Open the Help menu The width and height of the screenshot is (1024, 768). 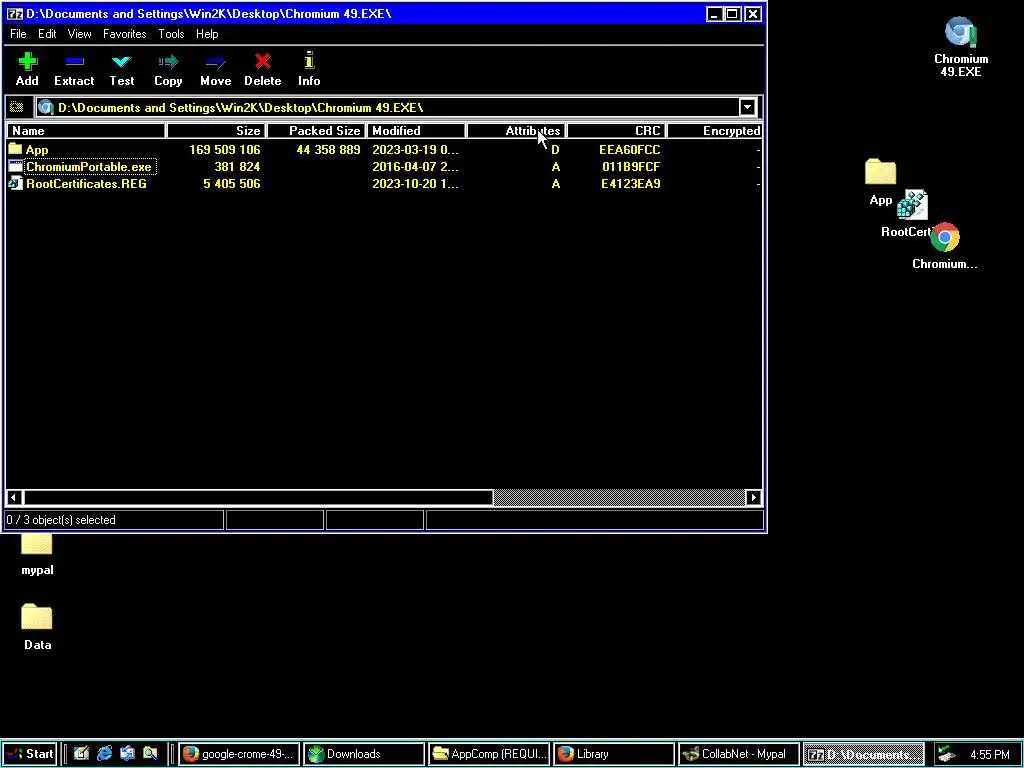[207, 34]
